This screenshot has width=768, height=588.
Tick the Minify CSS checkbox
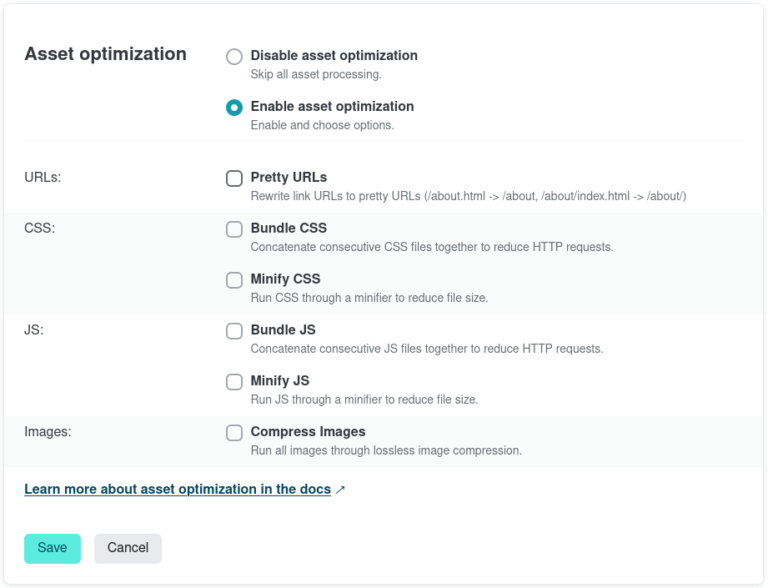point(234,281)
